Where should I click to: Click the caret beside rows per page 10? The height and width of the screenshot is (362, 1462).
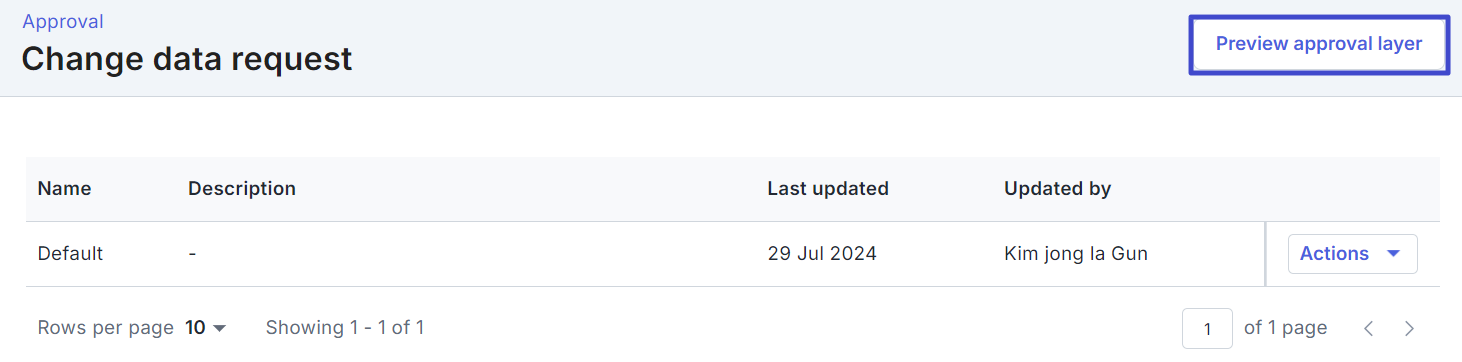[219, 328]
